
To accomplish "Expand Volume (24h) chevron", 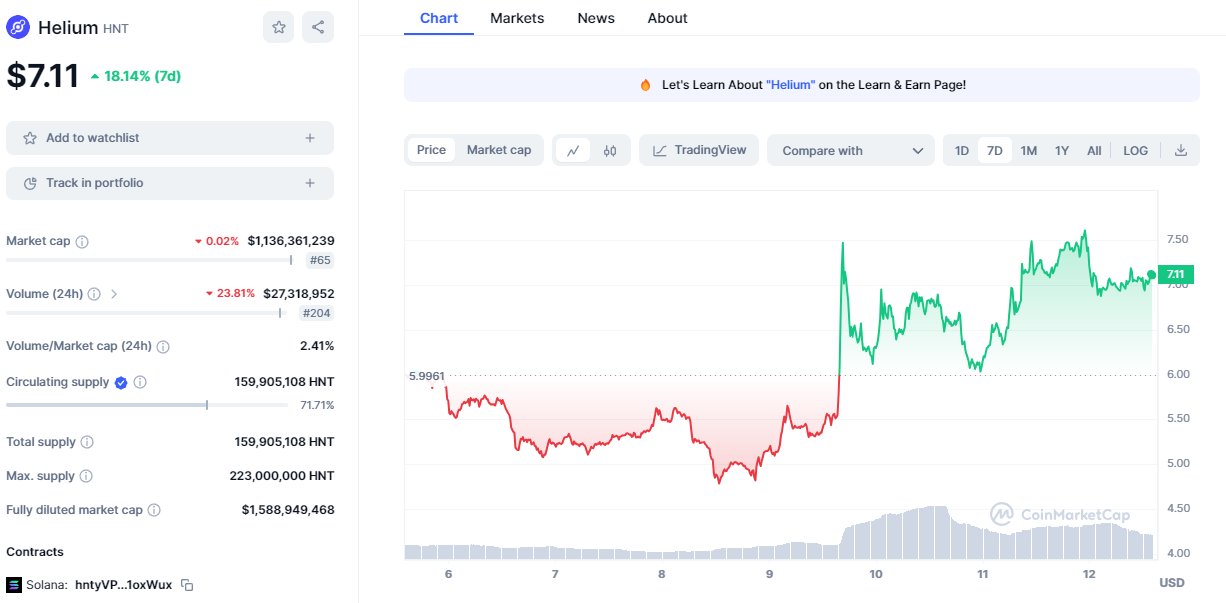I will pyautogui.click(x=114, y=294).
